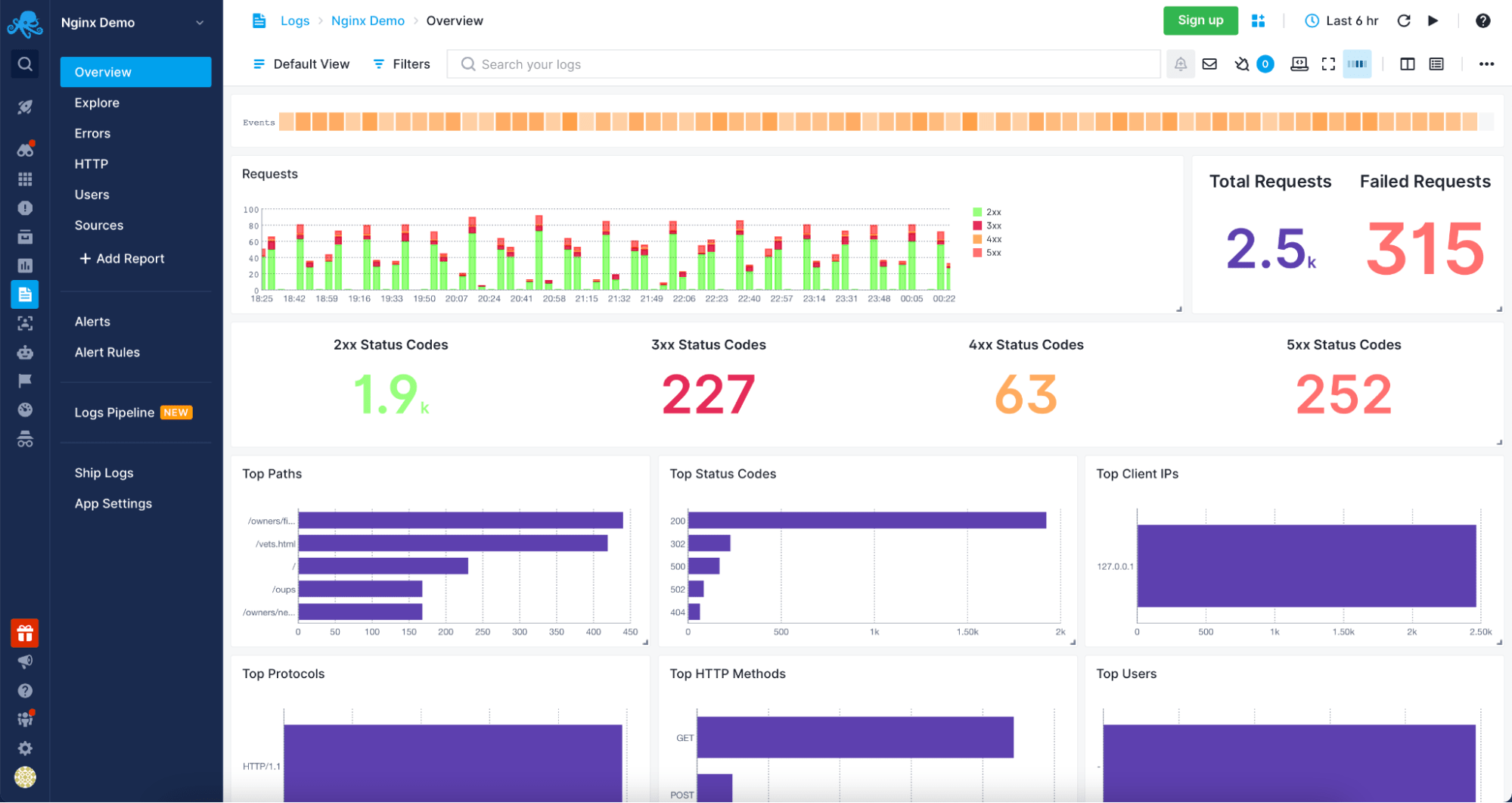Toggle the events histogram display

[1357, 64]
